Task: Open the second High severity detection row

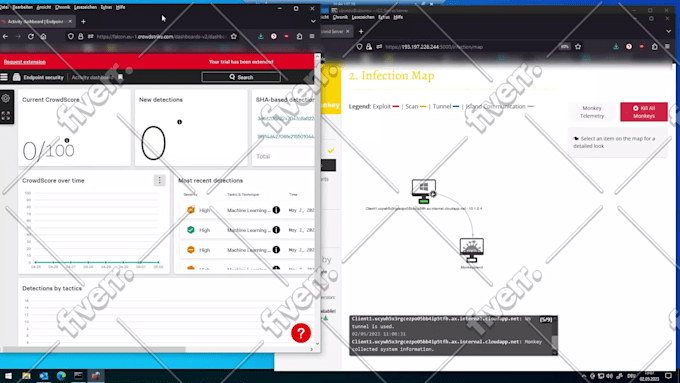Action: click(247, 230)
